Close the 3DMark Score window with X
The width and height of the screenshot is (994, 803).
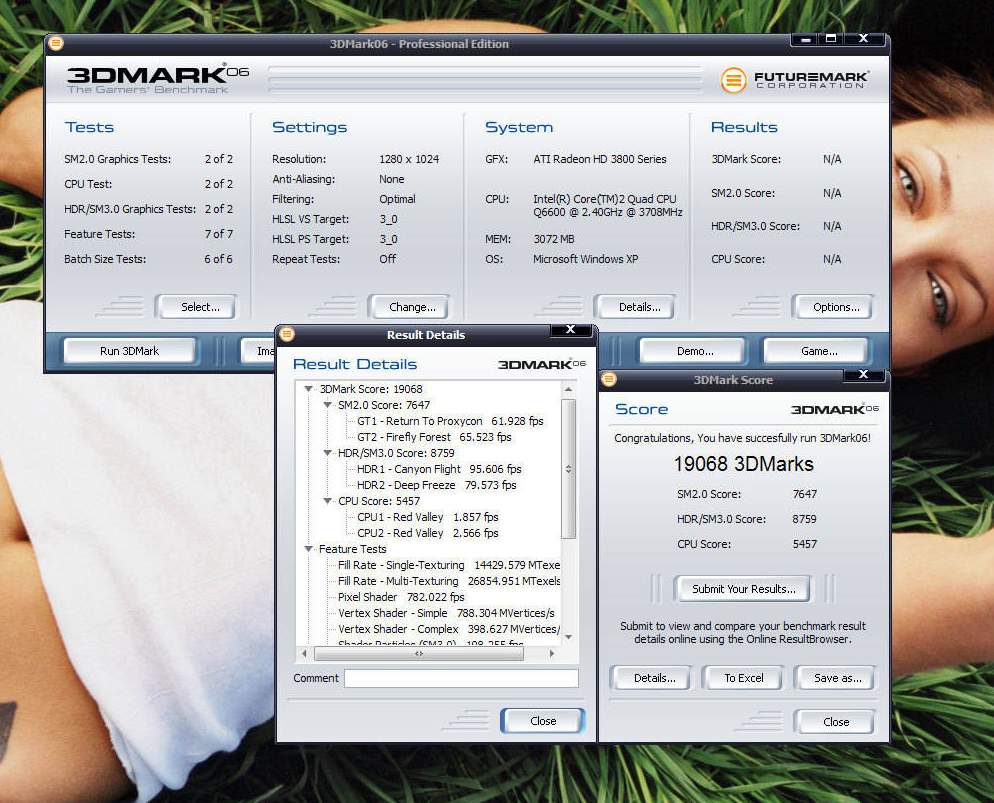pos(863,375)
